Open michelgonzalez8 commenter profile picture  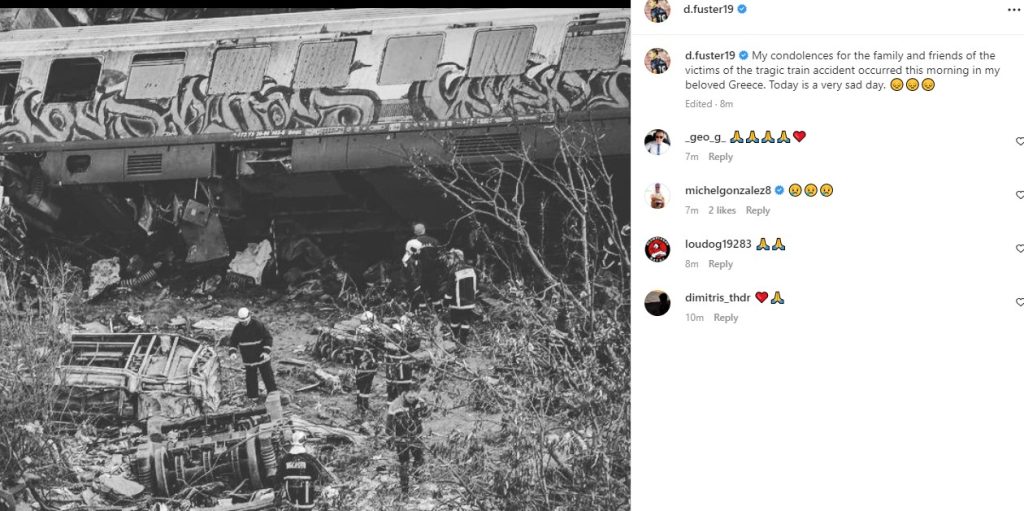tap(658, 195)
